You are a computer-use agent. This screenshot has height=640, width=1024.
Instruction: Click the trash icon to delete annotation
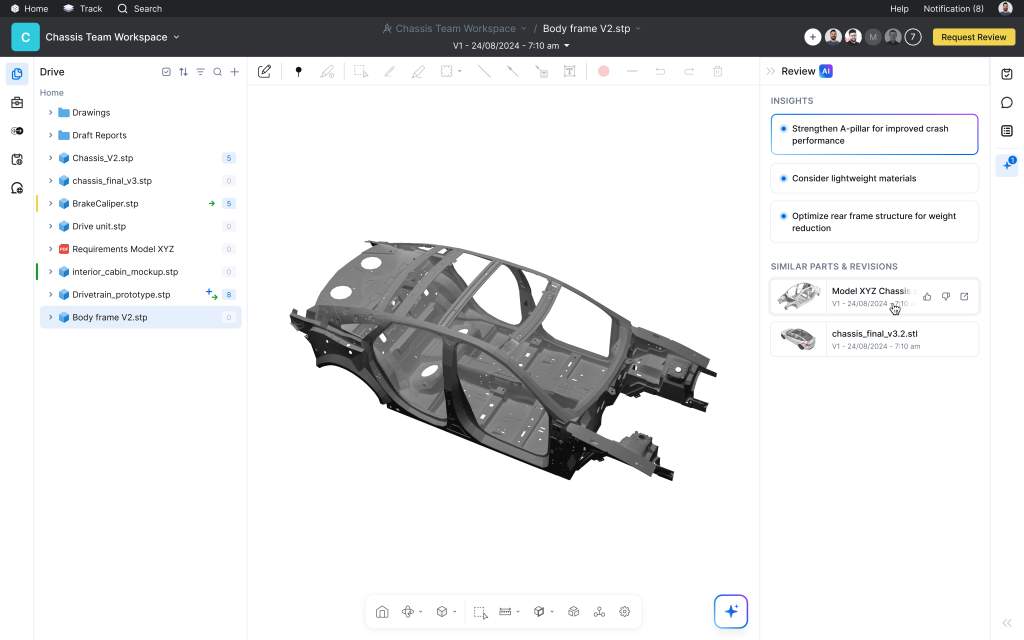(718, 71)
